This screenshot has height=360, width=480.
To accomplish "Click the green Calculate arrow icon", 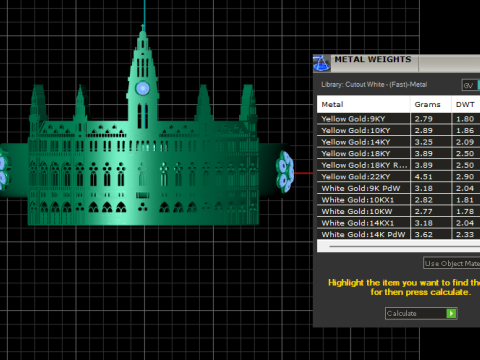I will tap(451, 313).
